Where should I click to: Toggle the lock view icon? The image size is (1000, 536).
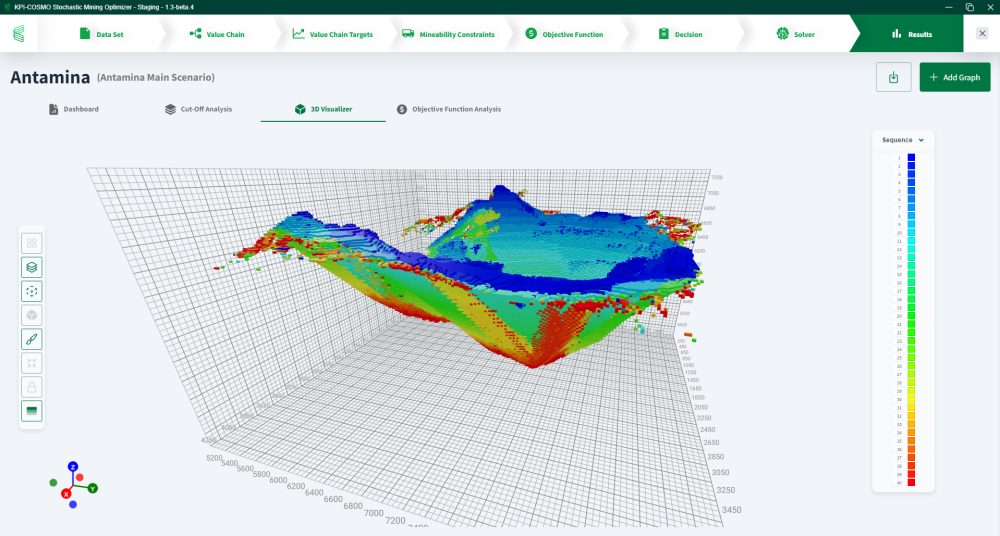[32, 386]
